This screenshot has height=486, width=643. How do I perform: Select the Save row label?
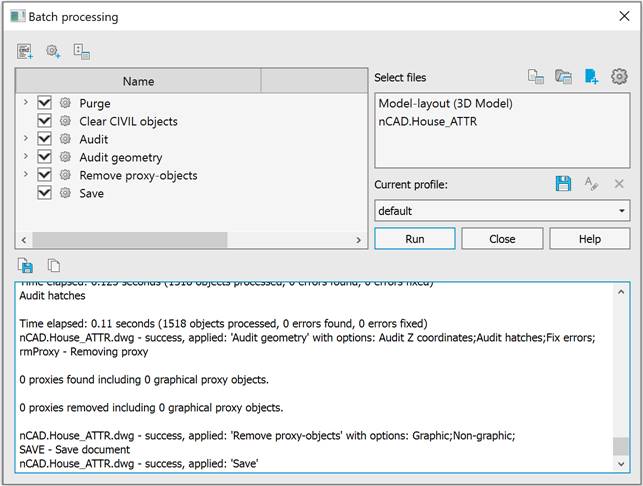click(x=91, y=193)
